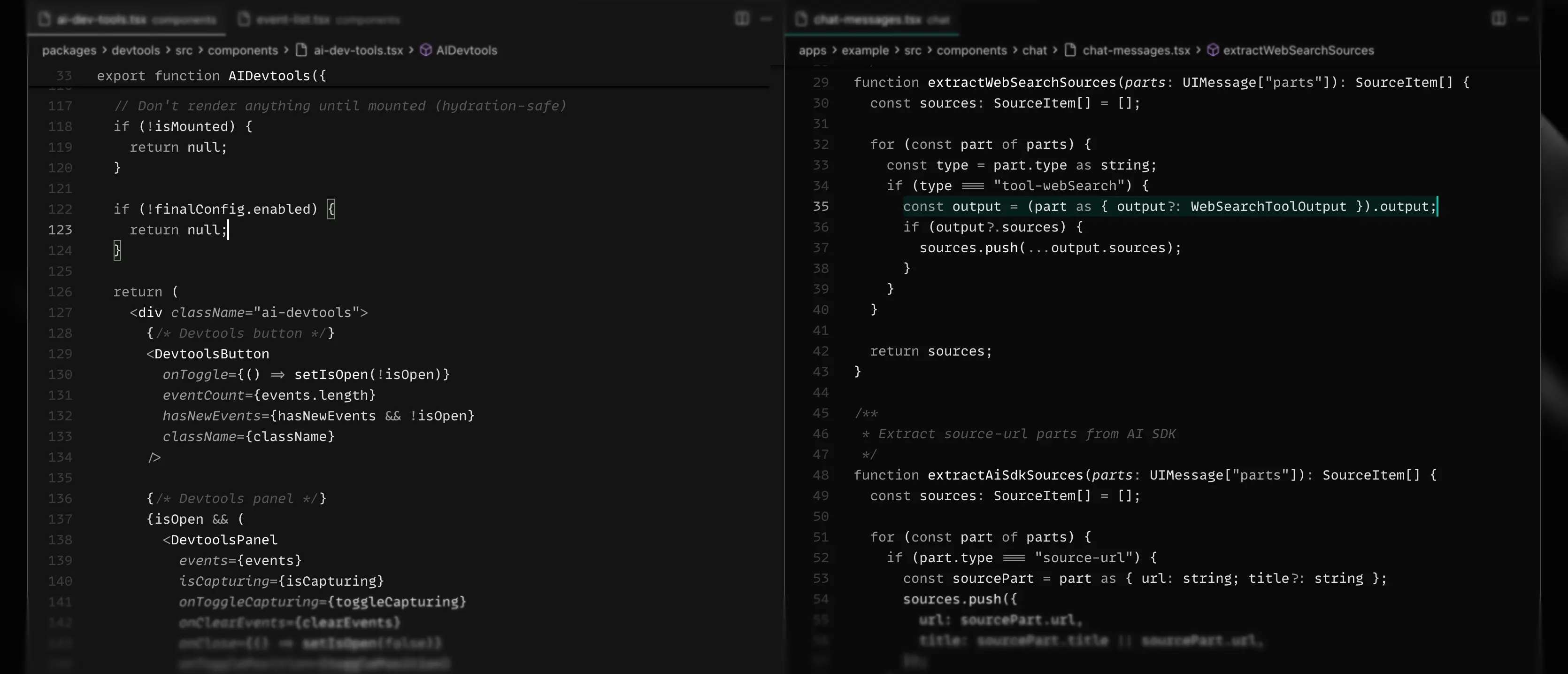This screenshot has width=1568, height=674.
Task: Click AIDevtools breadcrumb label
Action: pos(466,51)
